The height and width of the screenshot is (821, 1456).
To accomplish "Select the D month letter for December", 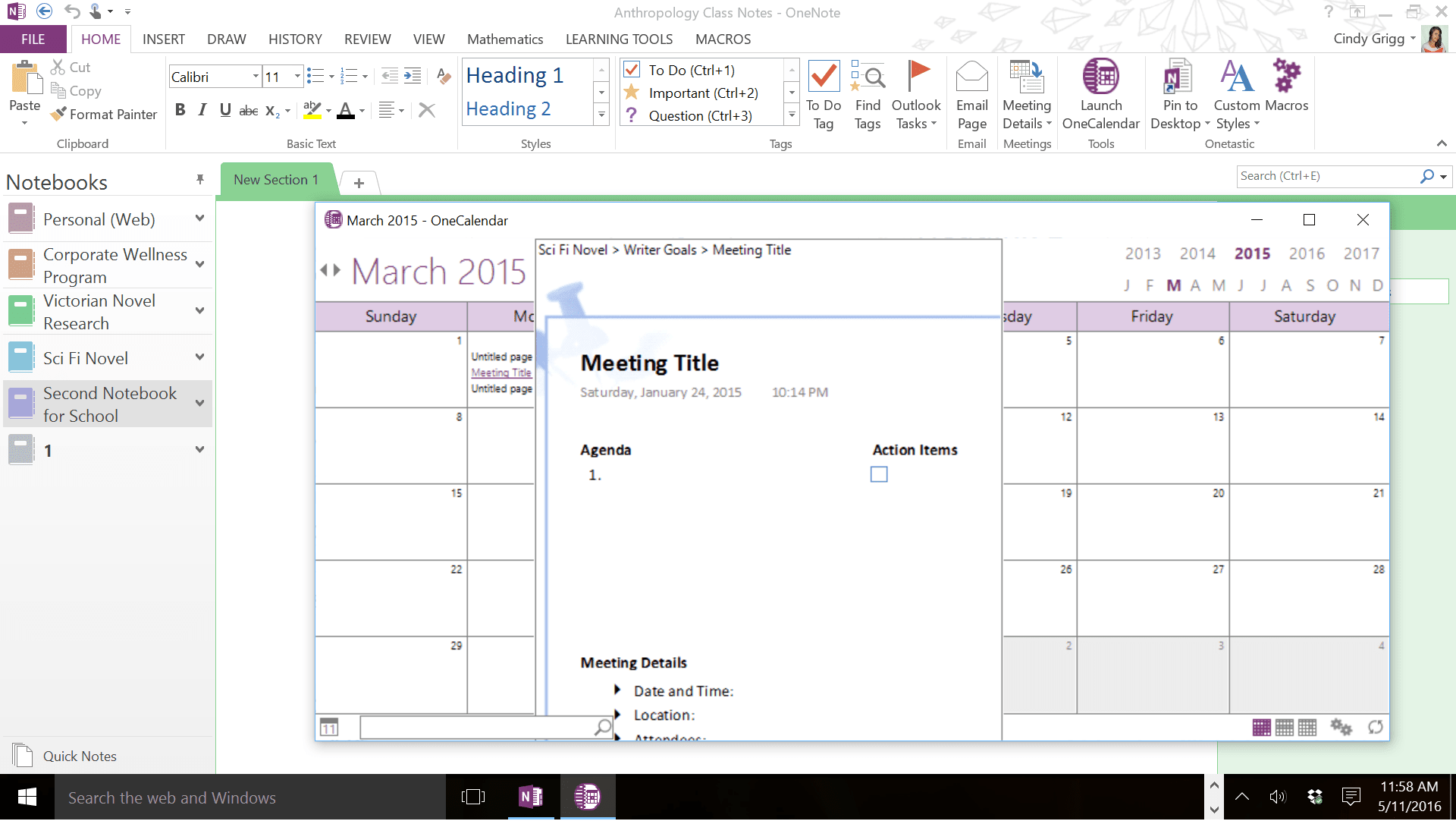I will (1377, 286).
